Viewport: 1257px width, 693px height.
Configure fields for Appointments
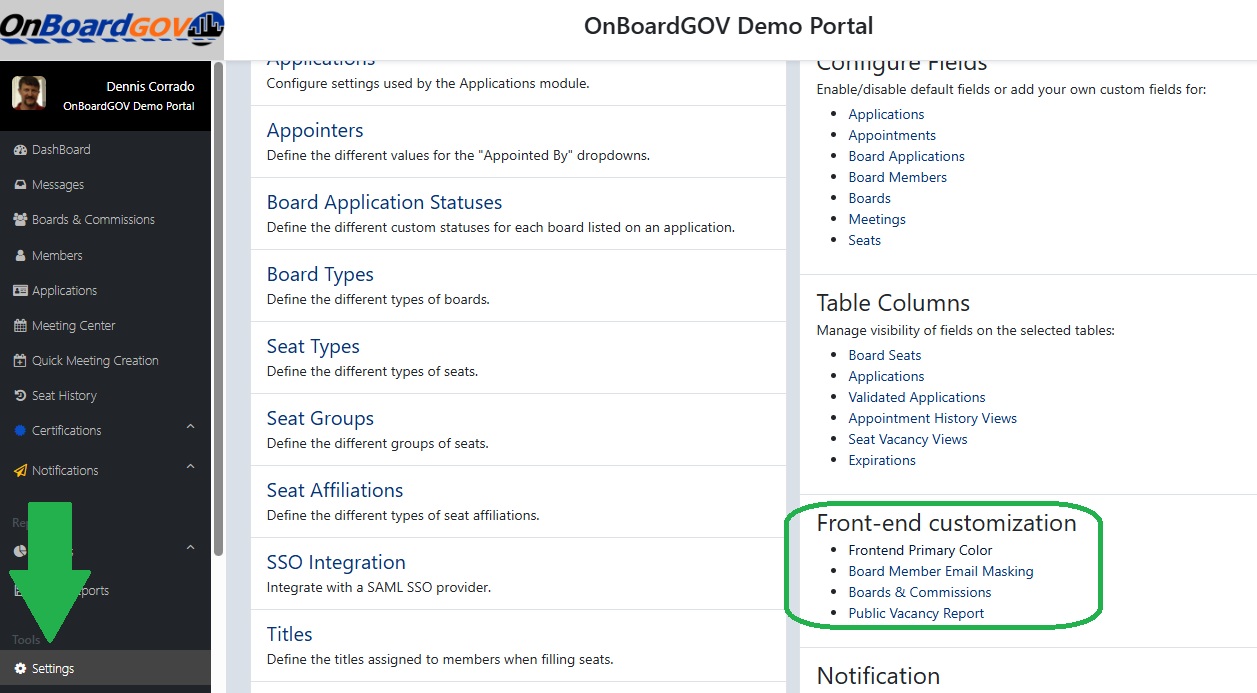(892, 135)
